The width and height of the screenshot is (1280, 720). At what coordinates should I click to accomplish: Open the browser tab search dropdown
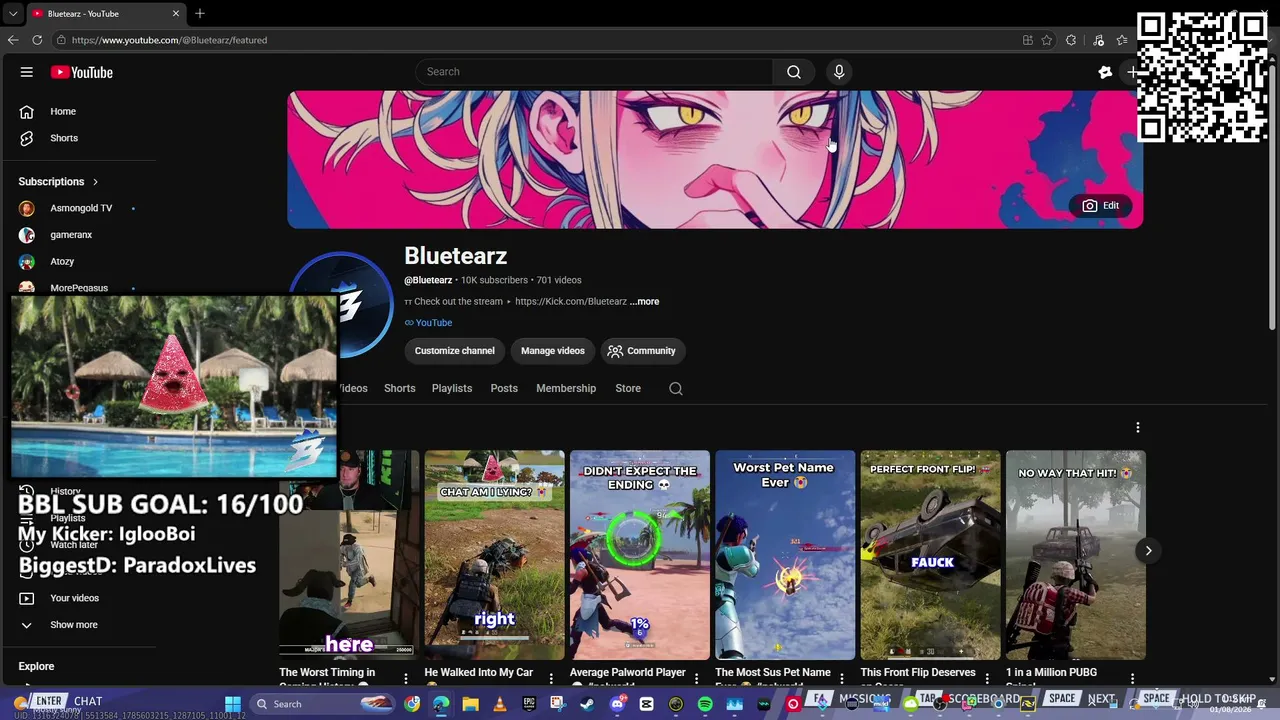tap(13, 13)
